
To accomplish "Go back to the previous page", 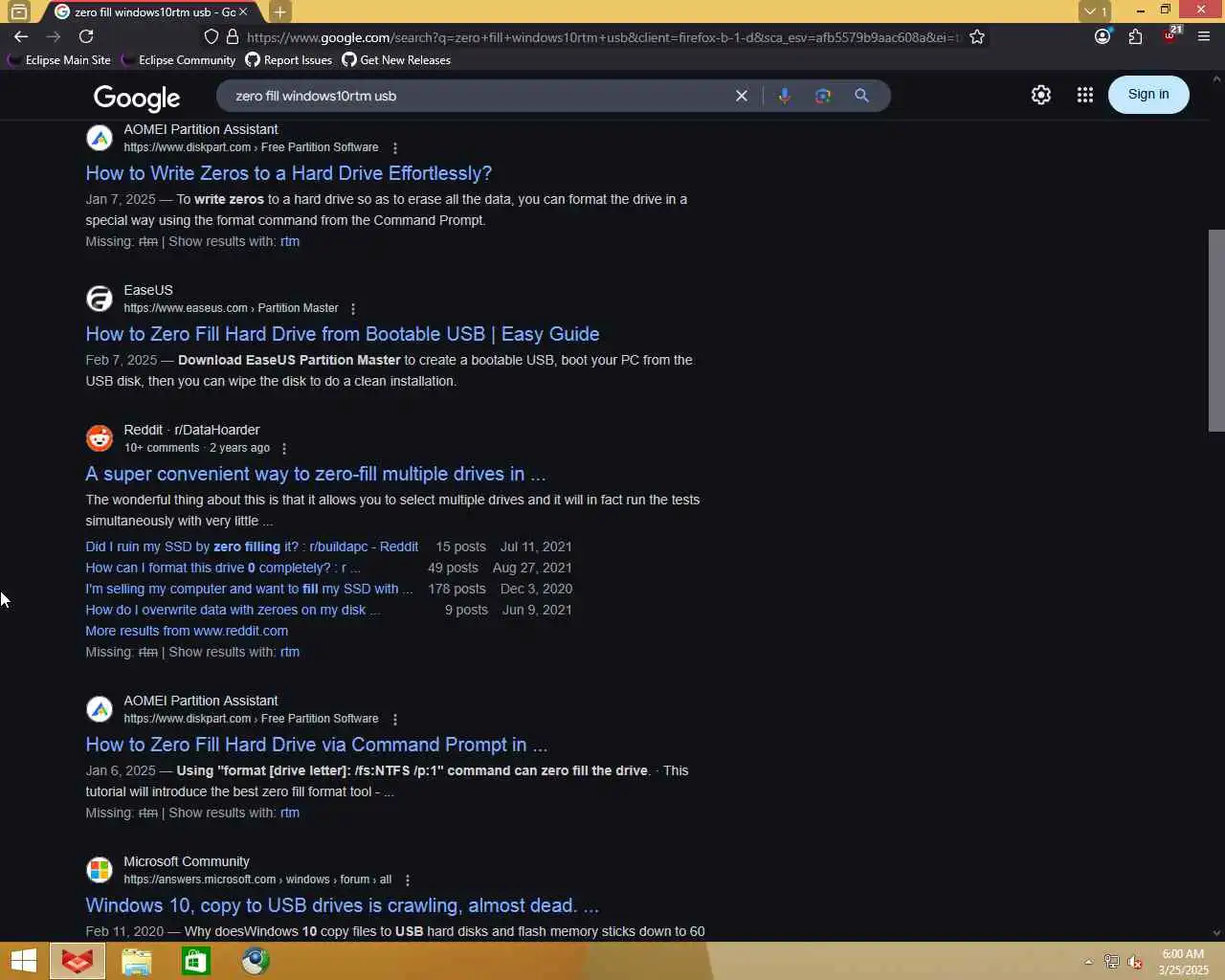I will pos(21,36).
